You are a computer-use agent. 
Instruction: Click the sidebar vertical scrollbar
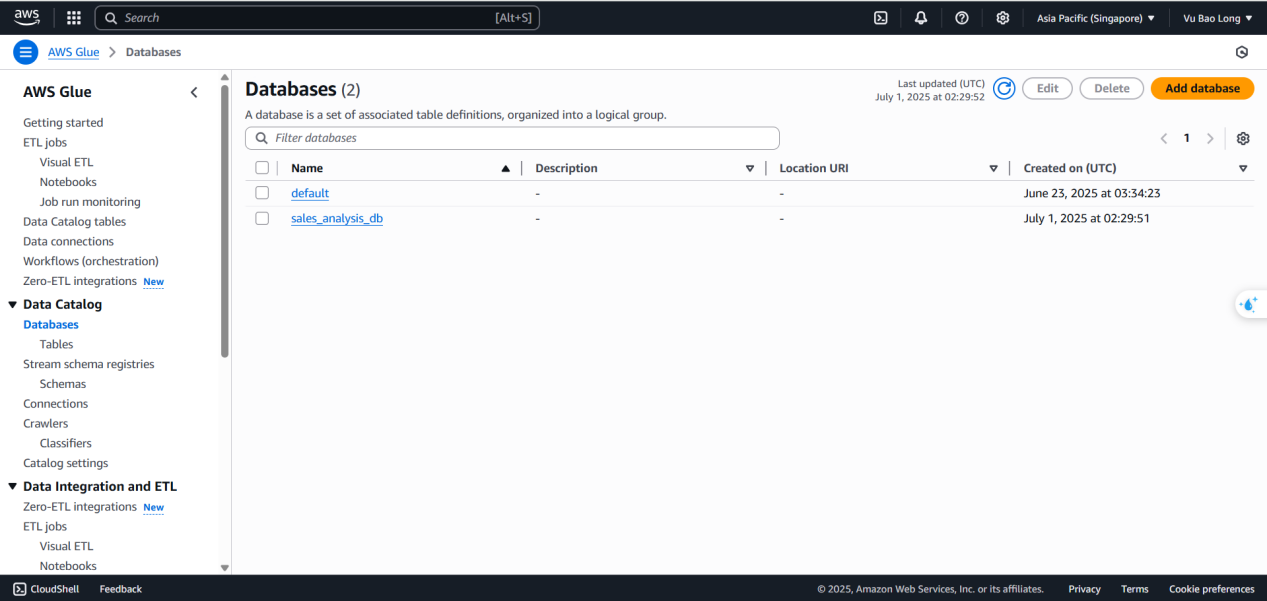[225, 220]
